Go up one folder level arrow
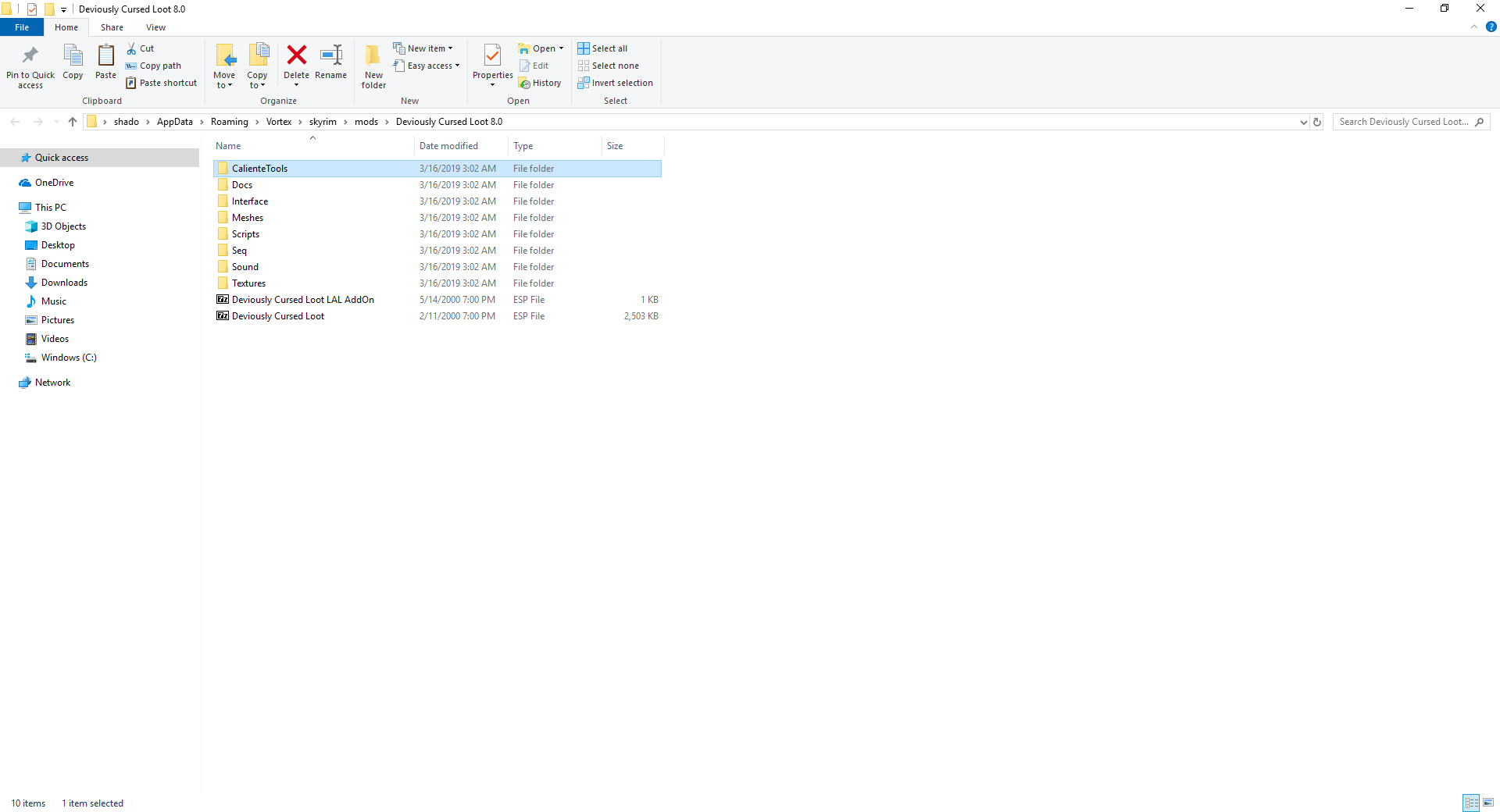The width and height of the screenshot is (1500, 812). tap(73, 122)
